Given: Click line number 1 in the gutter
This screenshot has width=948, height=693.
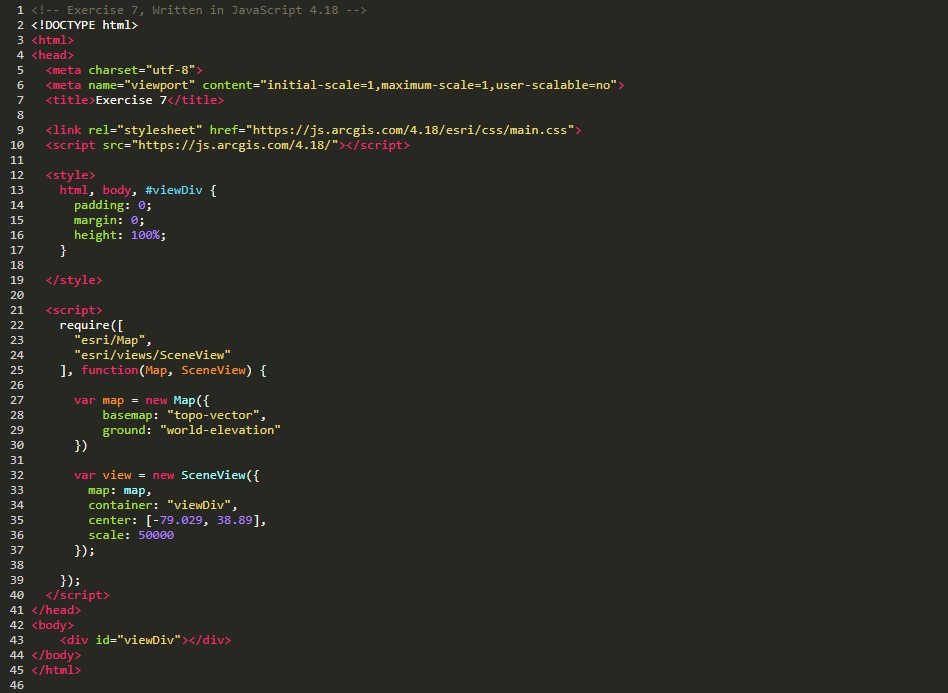Looking at the screenshot, I should (20, 9).
